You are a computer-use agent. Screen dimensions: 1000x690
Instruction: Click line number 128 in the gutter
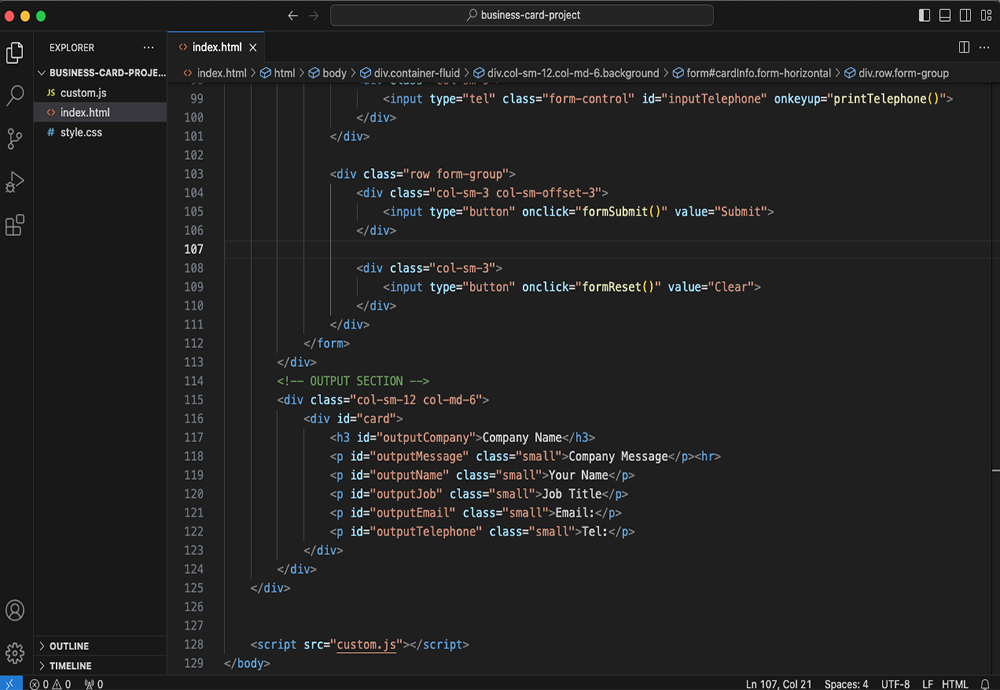click(194, 644)
